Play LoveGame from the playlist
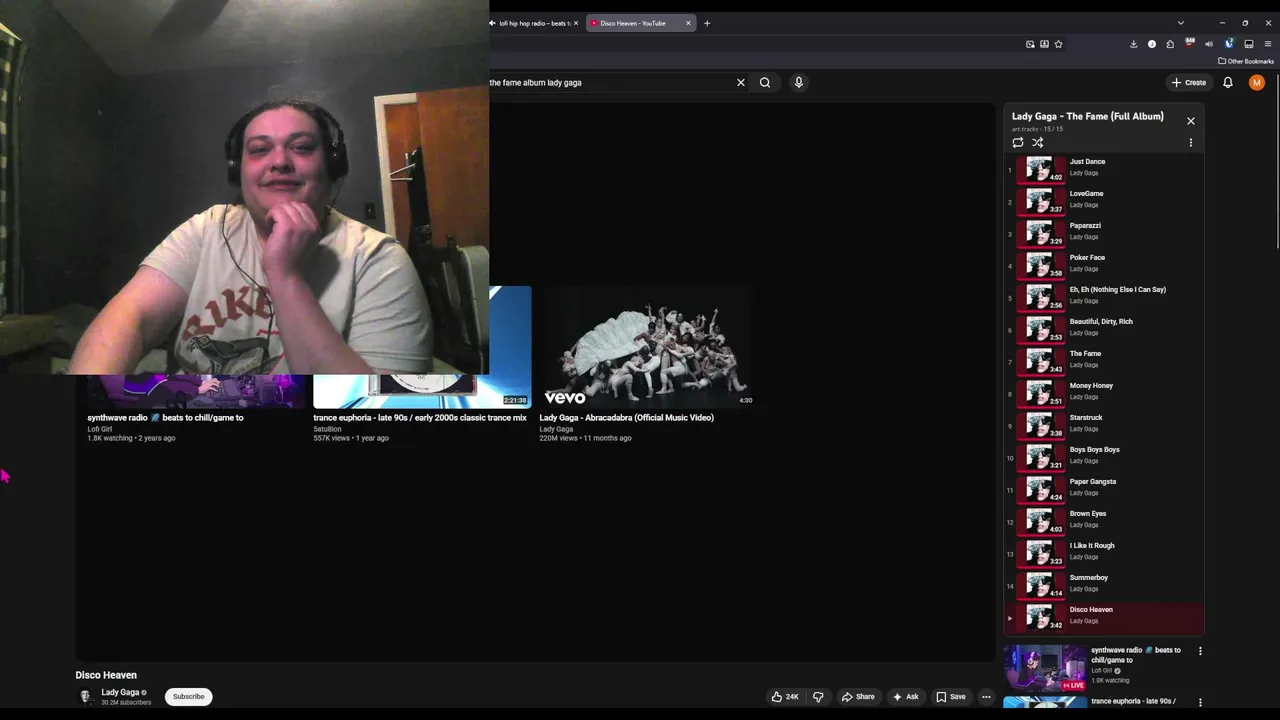 point(1105,202)
